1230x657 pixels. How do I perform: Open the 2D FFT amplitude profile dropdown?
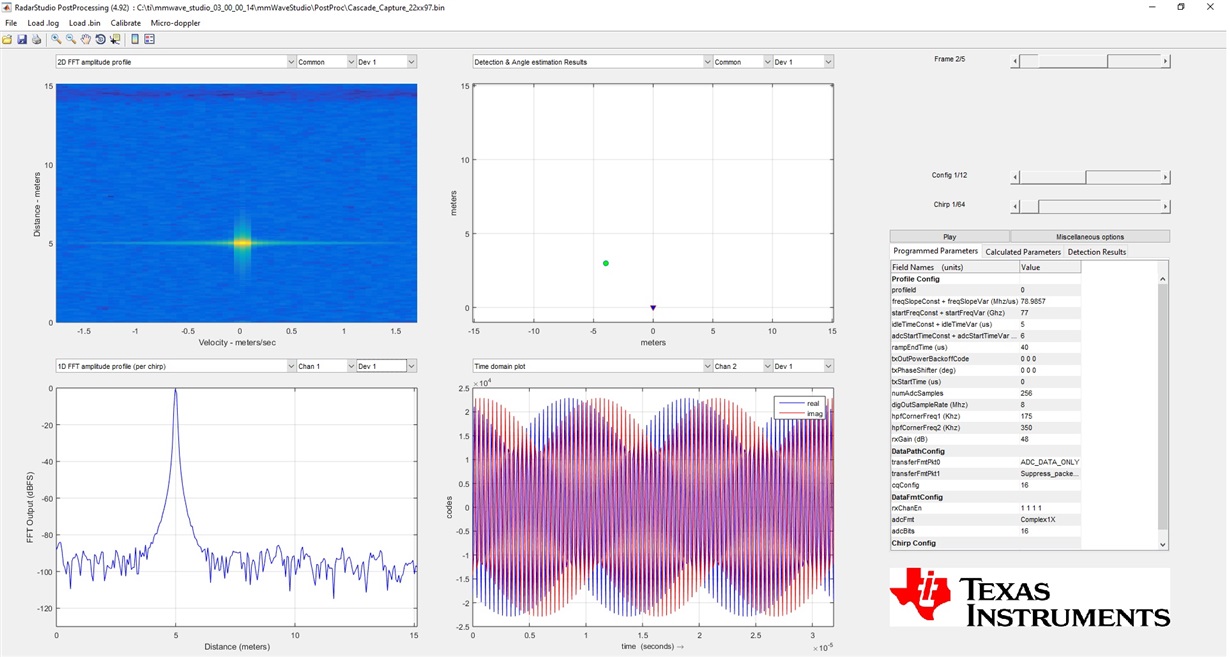(175, 62)
